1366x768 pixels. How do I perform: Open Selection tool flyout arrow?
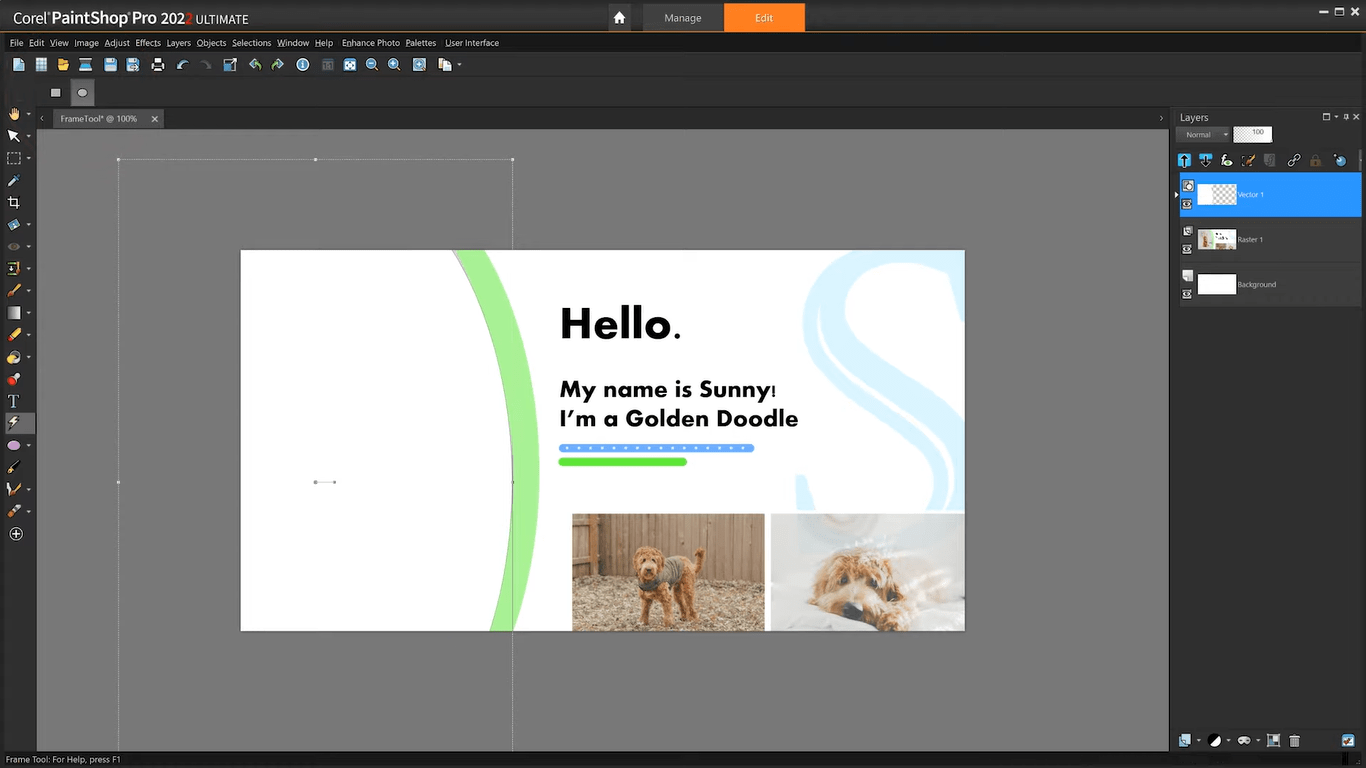click(x=28, y=158)
